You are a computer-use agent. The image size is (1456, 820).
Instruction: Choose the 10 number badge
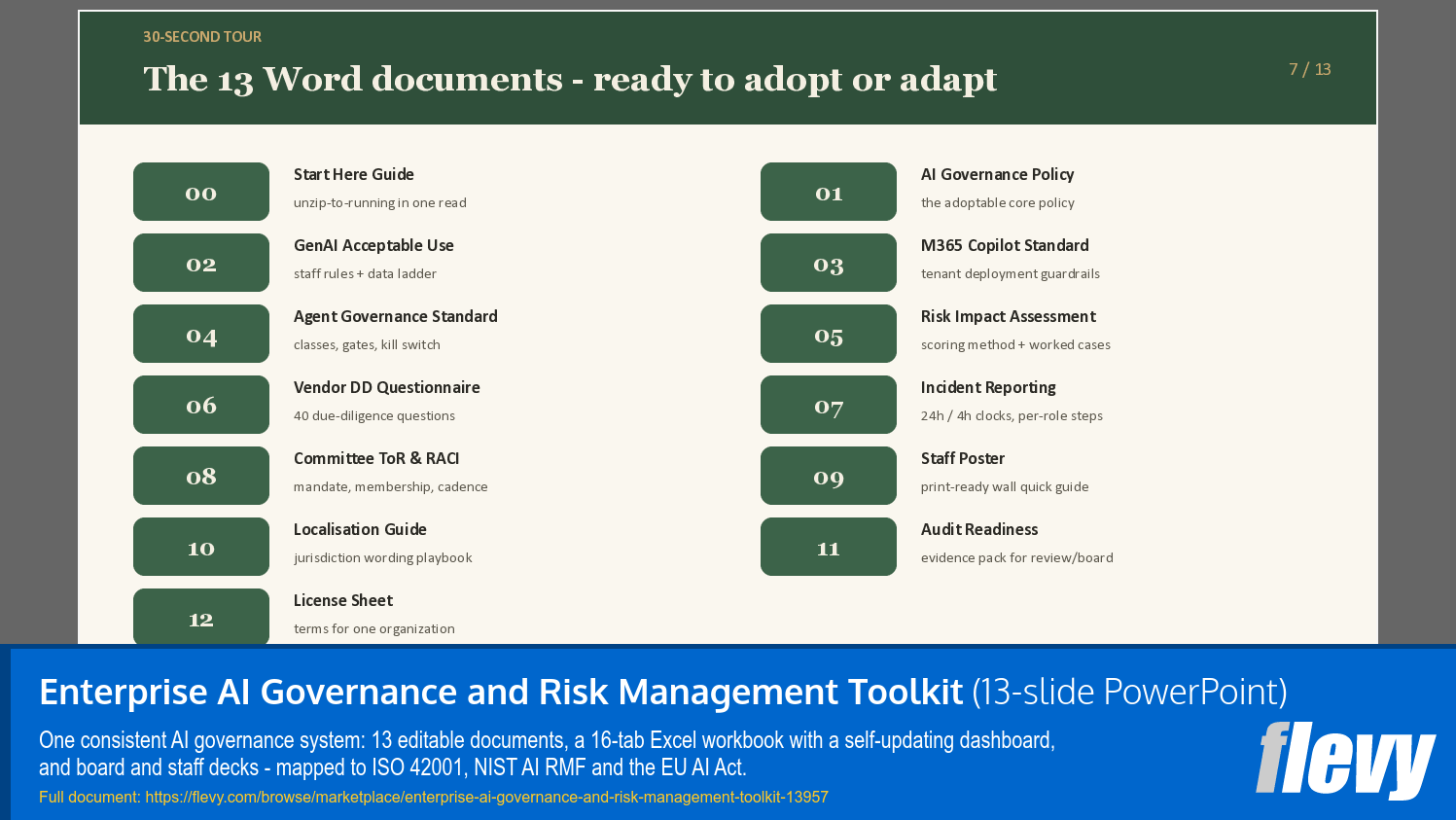click(201, 547)
